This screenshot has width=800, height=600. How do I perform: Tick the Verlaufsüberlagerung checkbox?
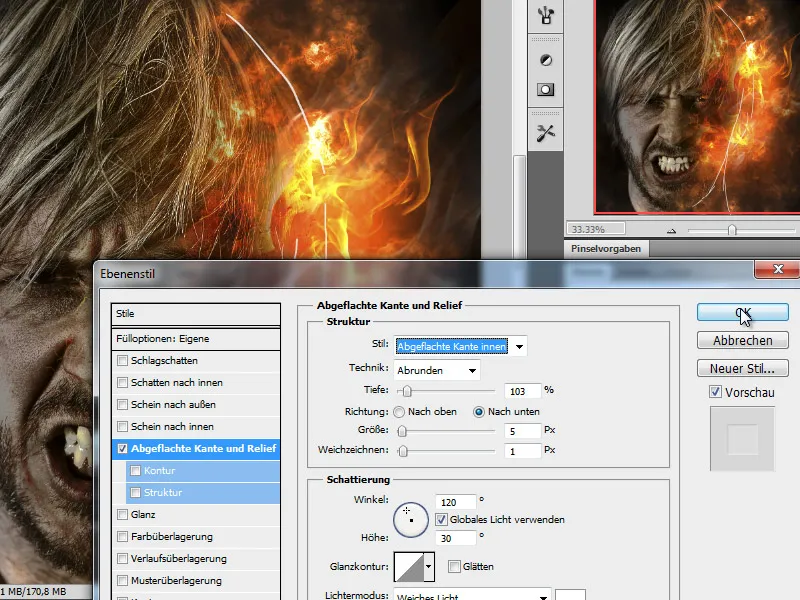click(122, 558)
